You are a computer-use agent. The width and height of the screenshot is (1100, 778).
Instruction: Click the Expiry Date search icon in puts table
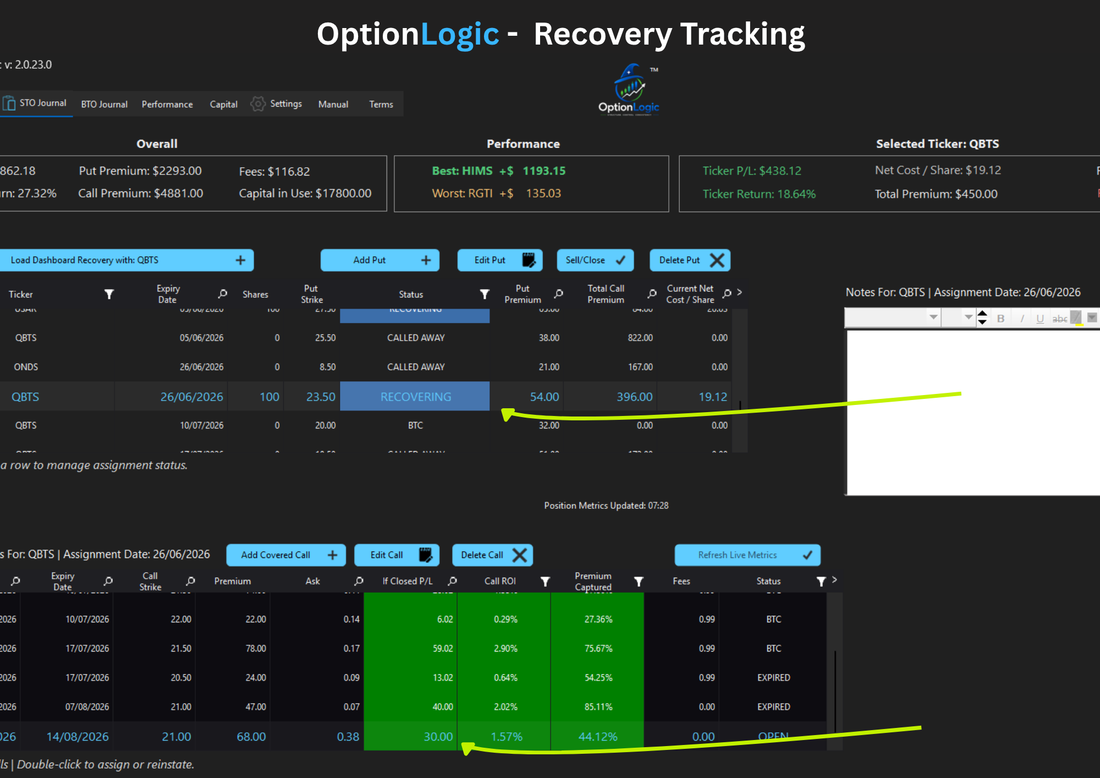222,294
